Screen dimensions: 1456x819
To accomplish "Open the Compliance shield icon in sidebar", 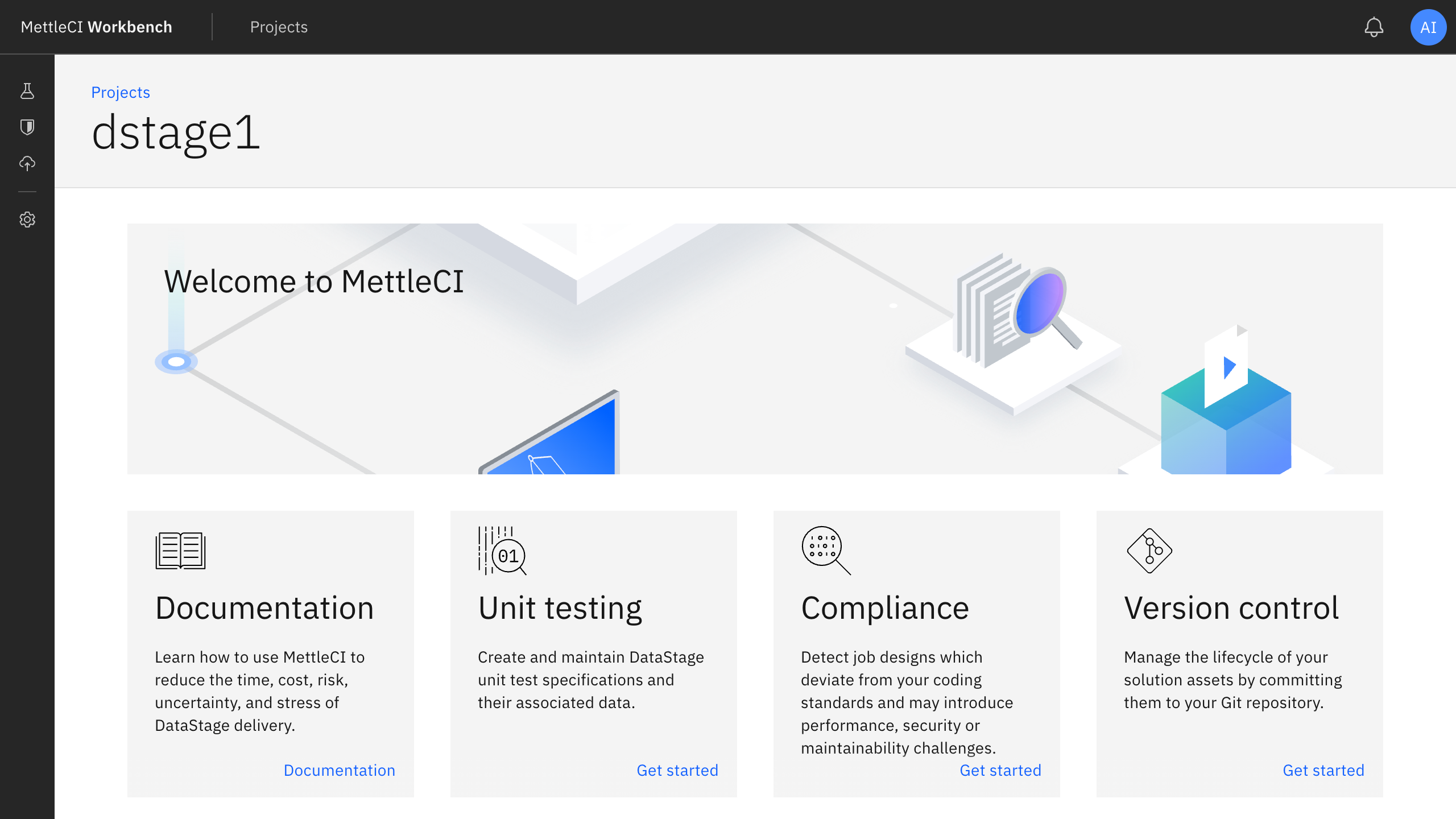I will 27,127.
